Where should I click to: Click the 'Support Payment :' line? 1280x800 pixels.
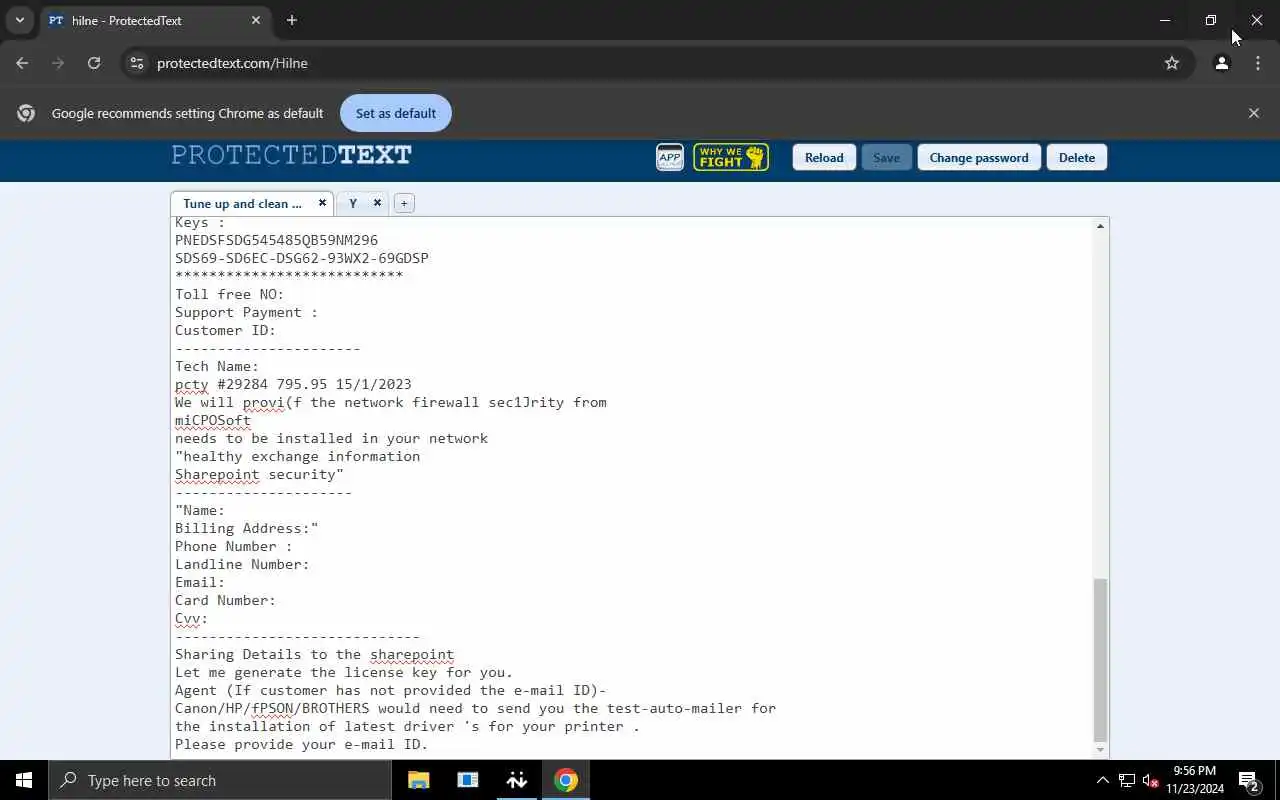tap(246, 312)
